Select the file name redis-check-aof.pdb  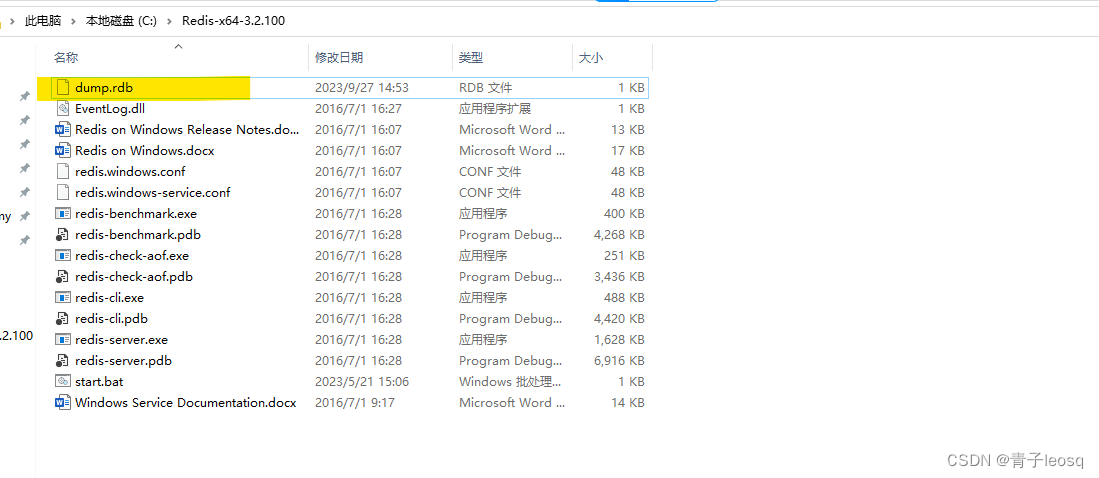pyautogui.click(x=134, y=277)
